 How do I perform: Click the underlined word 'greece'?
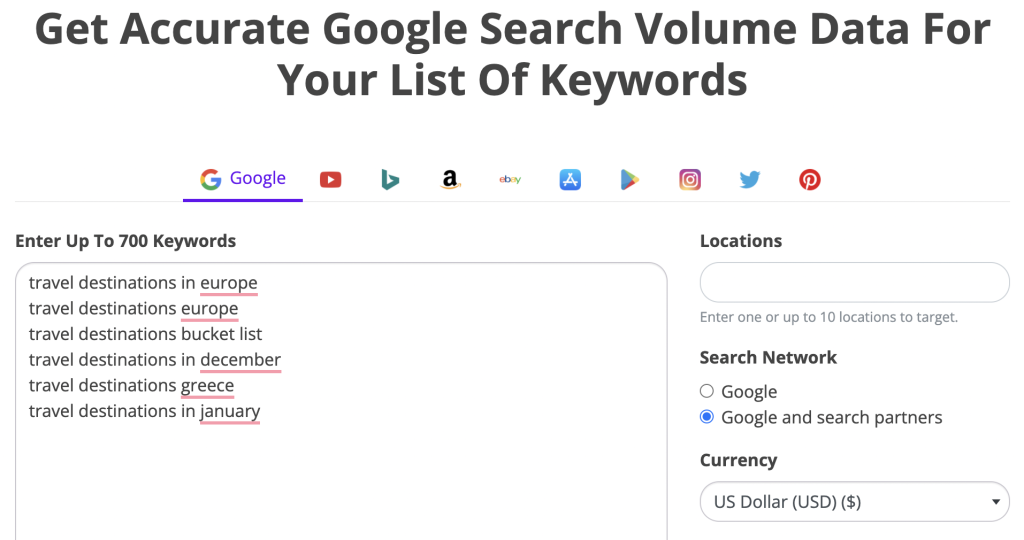[207, 386]
